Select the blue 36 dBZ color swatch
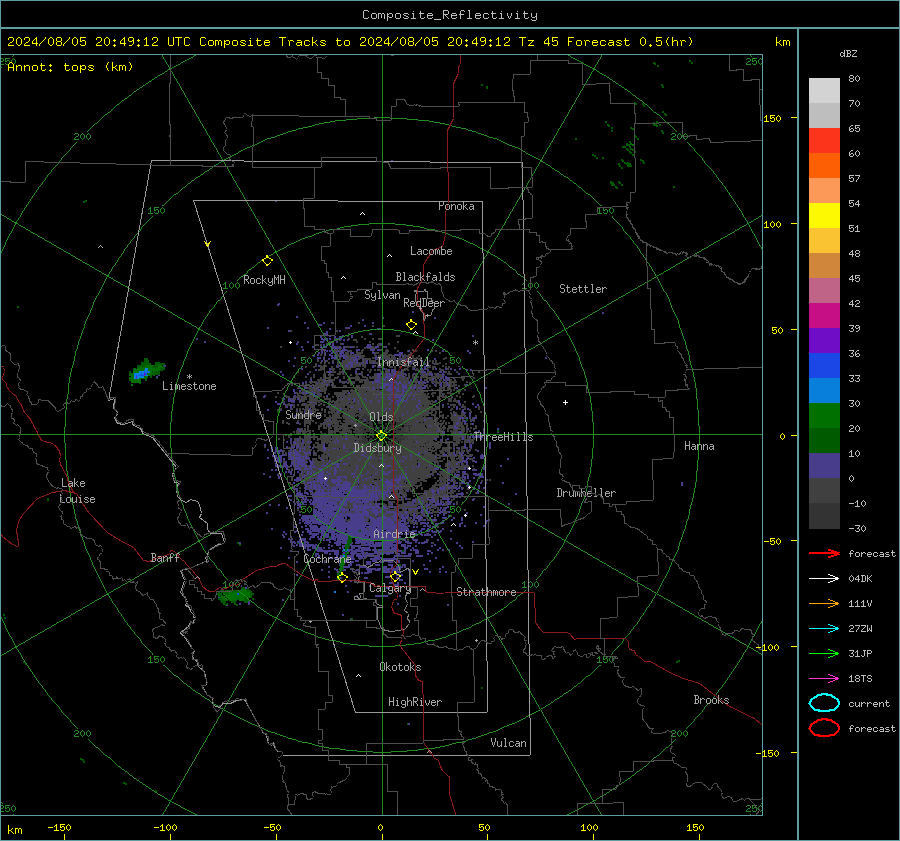The height and width of the screenshot is (841, 900). 824,365
